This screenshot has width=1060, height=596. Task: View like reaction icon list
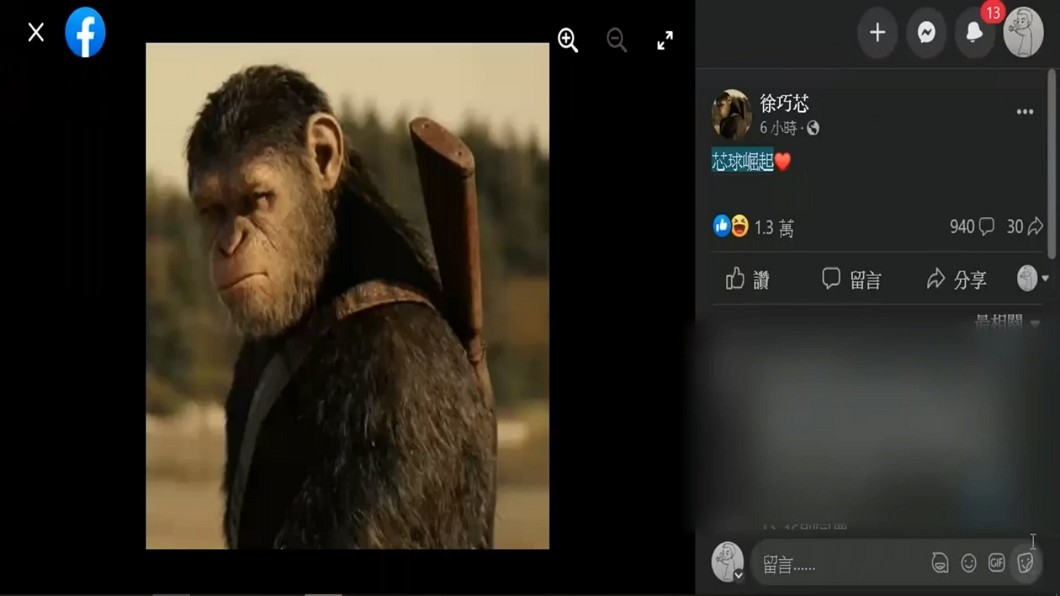721,226
